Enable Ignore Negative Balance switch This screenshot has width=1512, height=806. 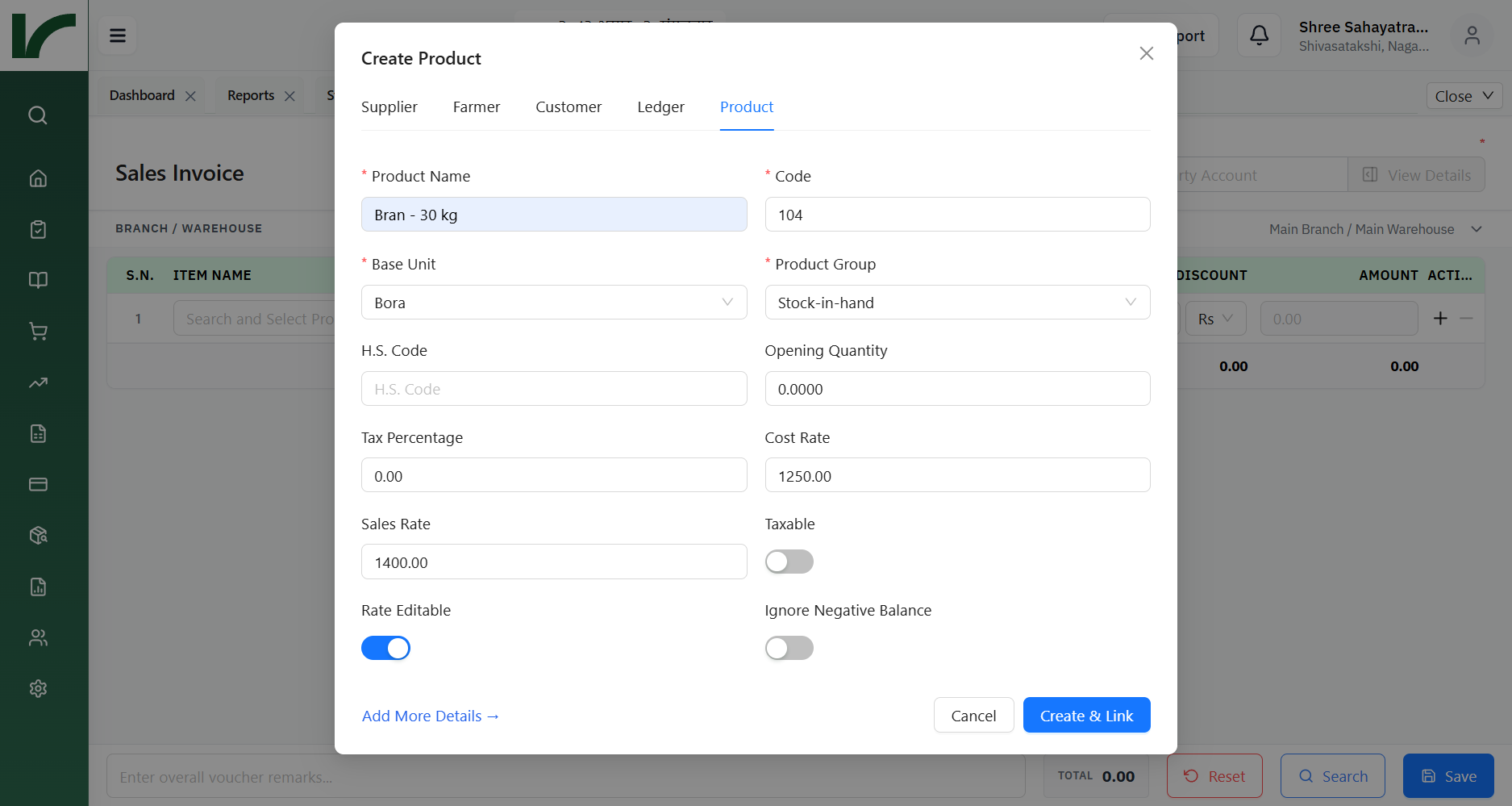tap(789, 648)
